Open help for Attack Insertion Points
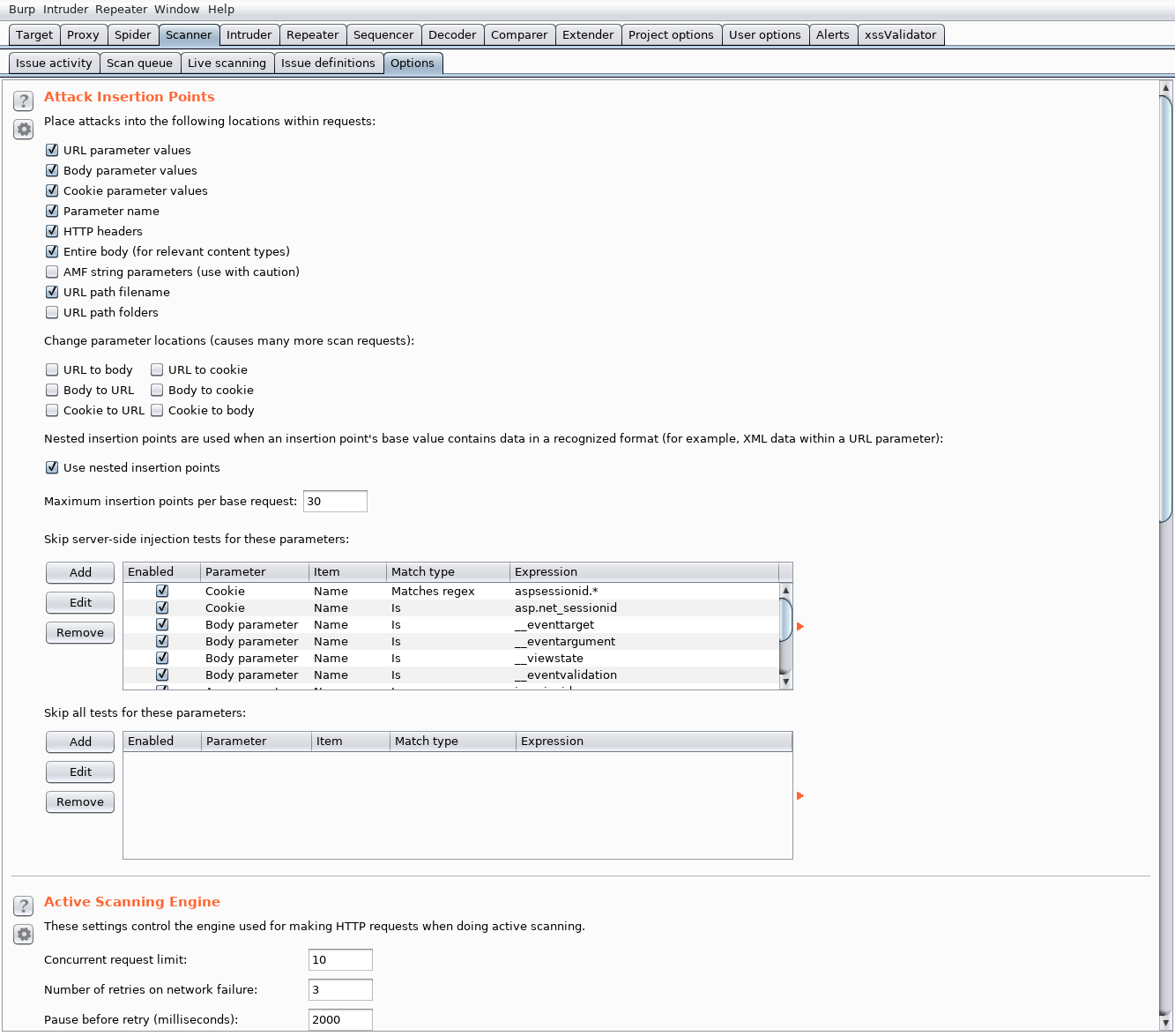 (x=24, y=101)
